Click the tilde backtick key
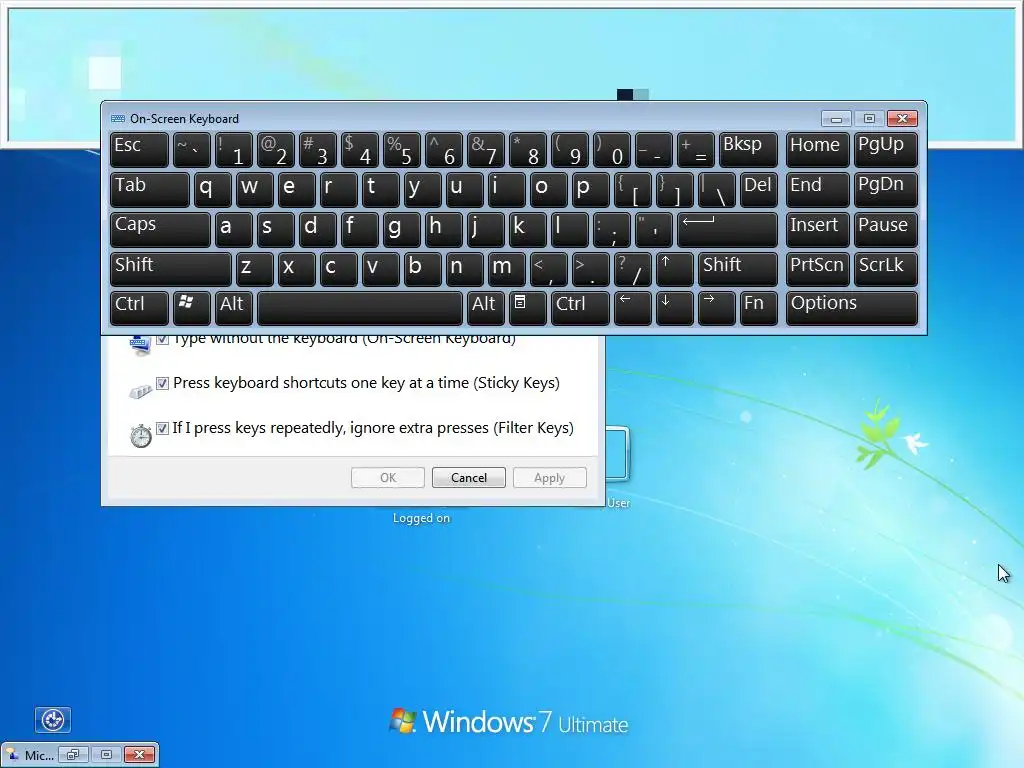This screenshot has width=1024, height=768. [191, 150]
